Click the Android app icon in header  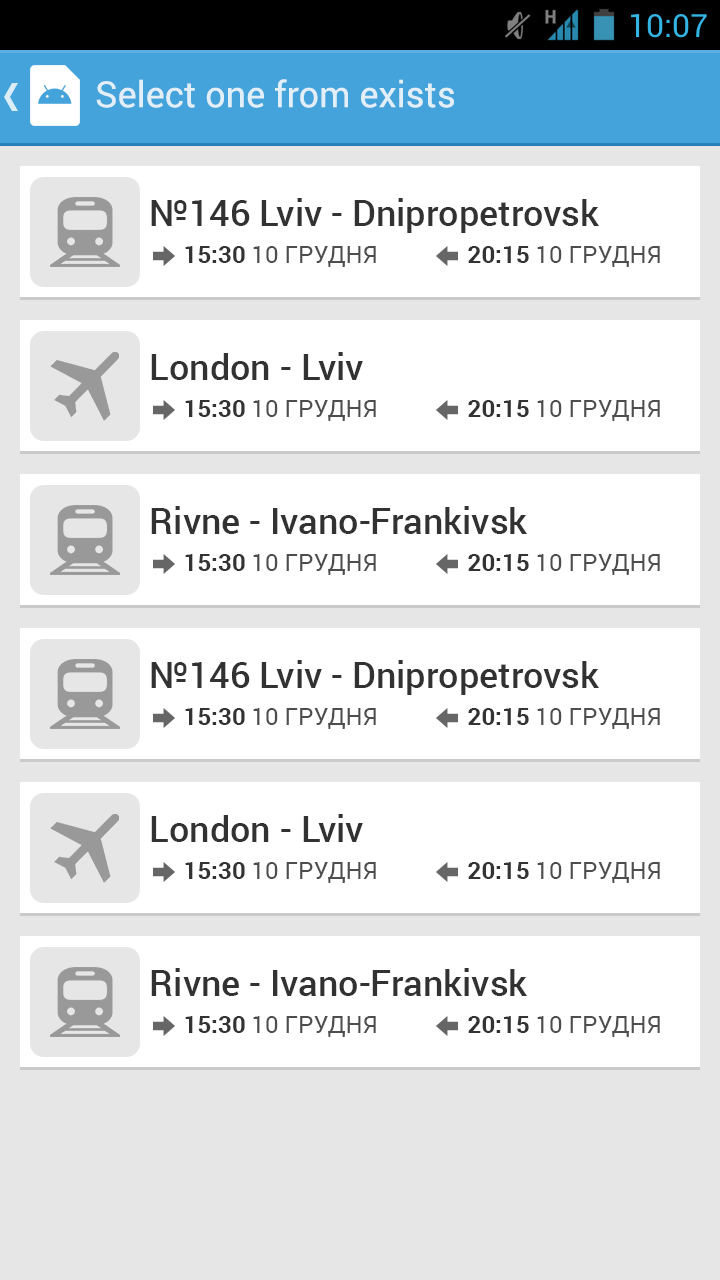pyautogui.click(x=55, y=95)
